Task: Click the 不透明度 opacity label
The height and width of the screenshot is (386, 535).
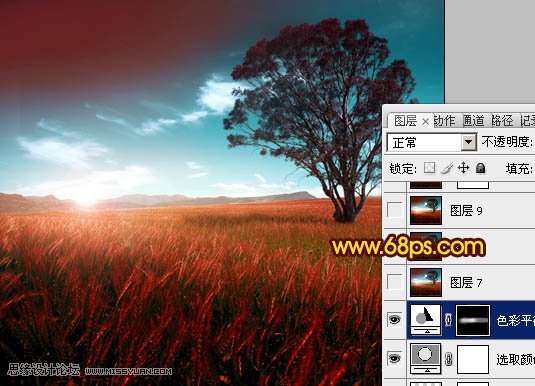Action: point(507,142)
